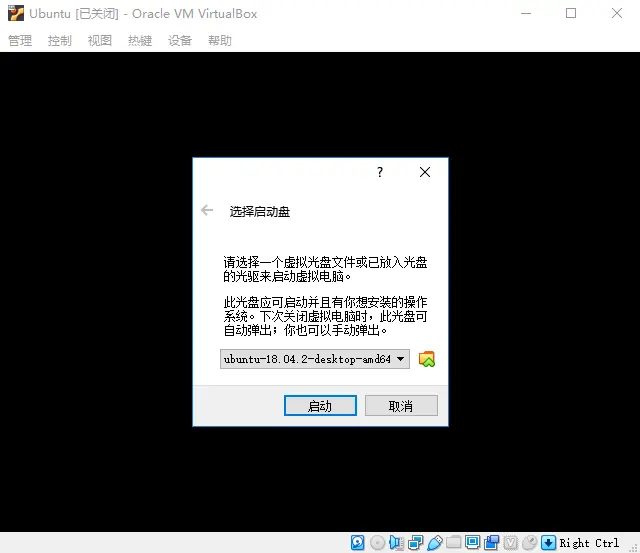Click the hard disk activity status icon
The width and height of the screenshot is (640, 553).
coord(358,542)
